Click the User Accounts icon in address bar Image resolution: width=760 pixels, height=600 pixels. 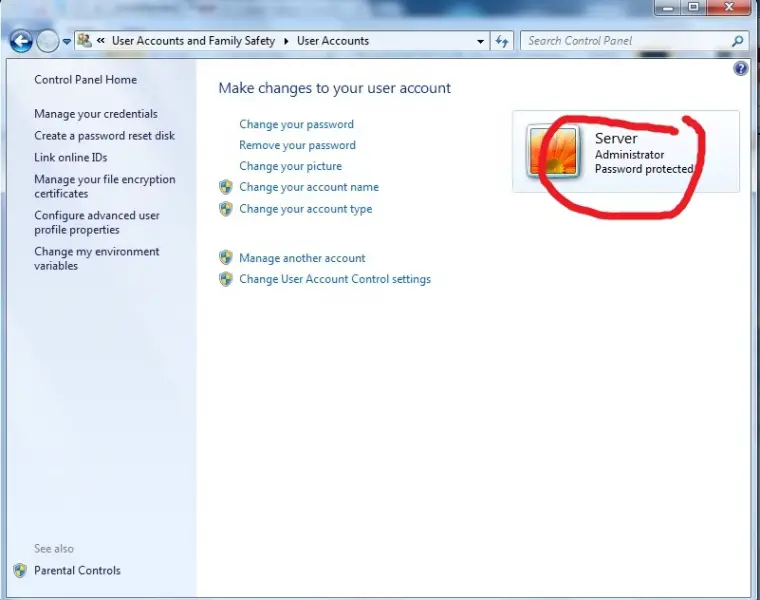click(84, 41)
